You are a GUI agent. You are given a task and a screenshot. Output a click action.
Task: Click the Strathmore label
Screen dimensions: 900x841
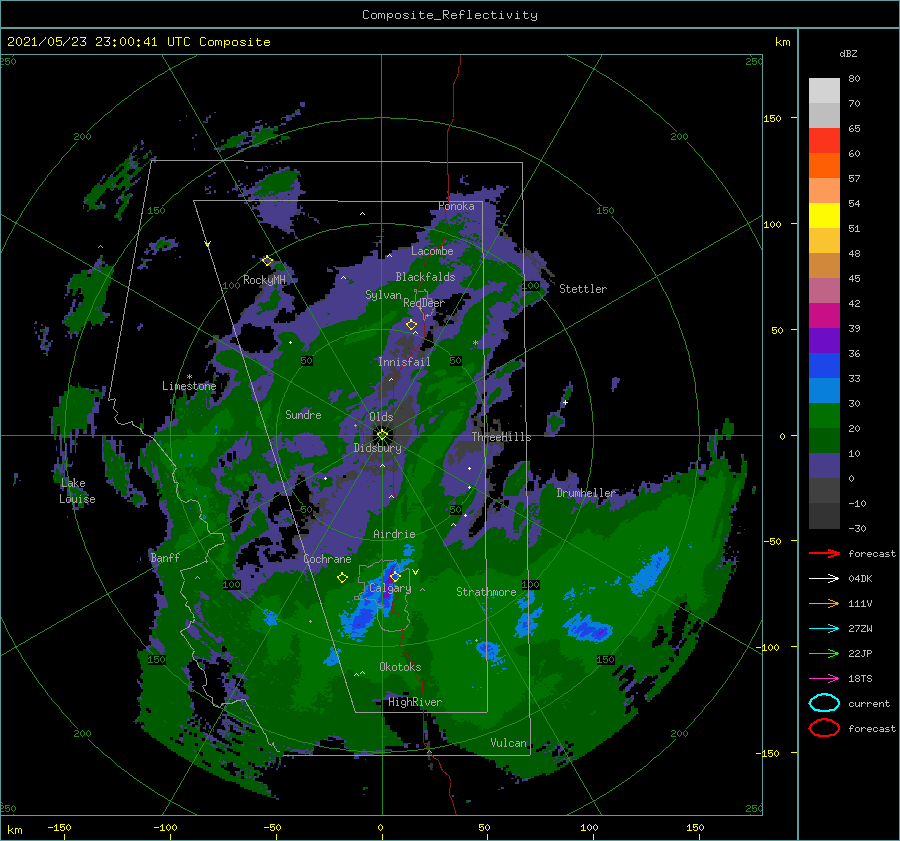486,591
